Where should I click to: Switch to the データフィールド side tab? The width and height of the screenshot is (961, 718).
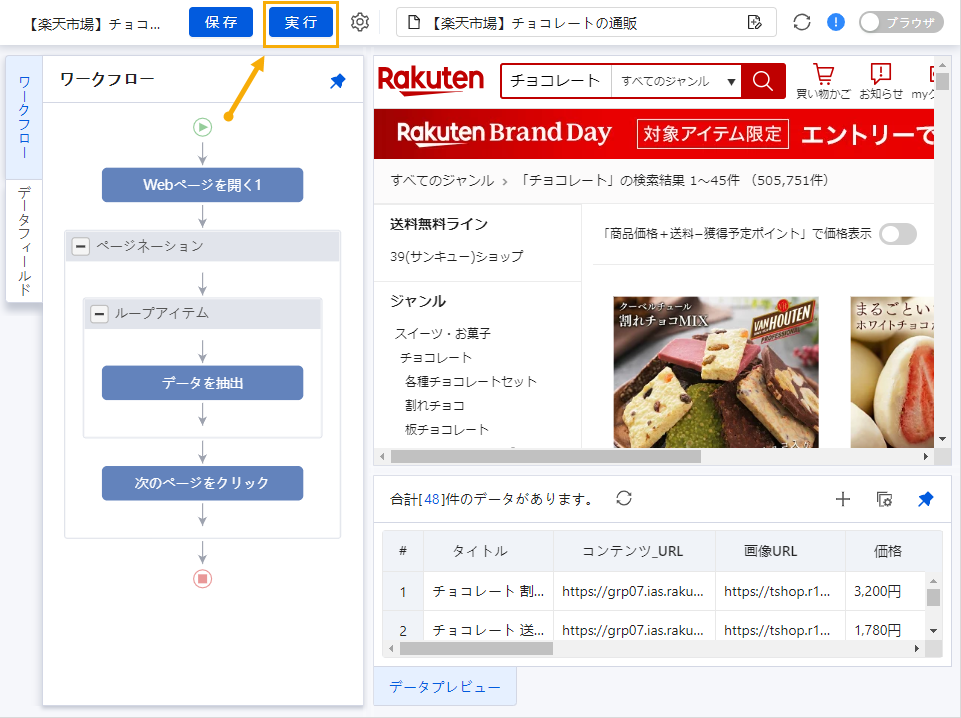click(x=24, y=241)
